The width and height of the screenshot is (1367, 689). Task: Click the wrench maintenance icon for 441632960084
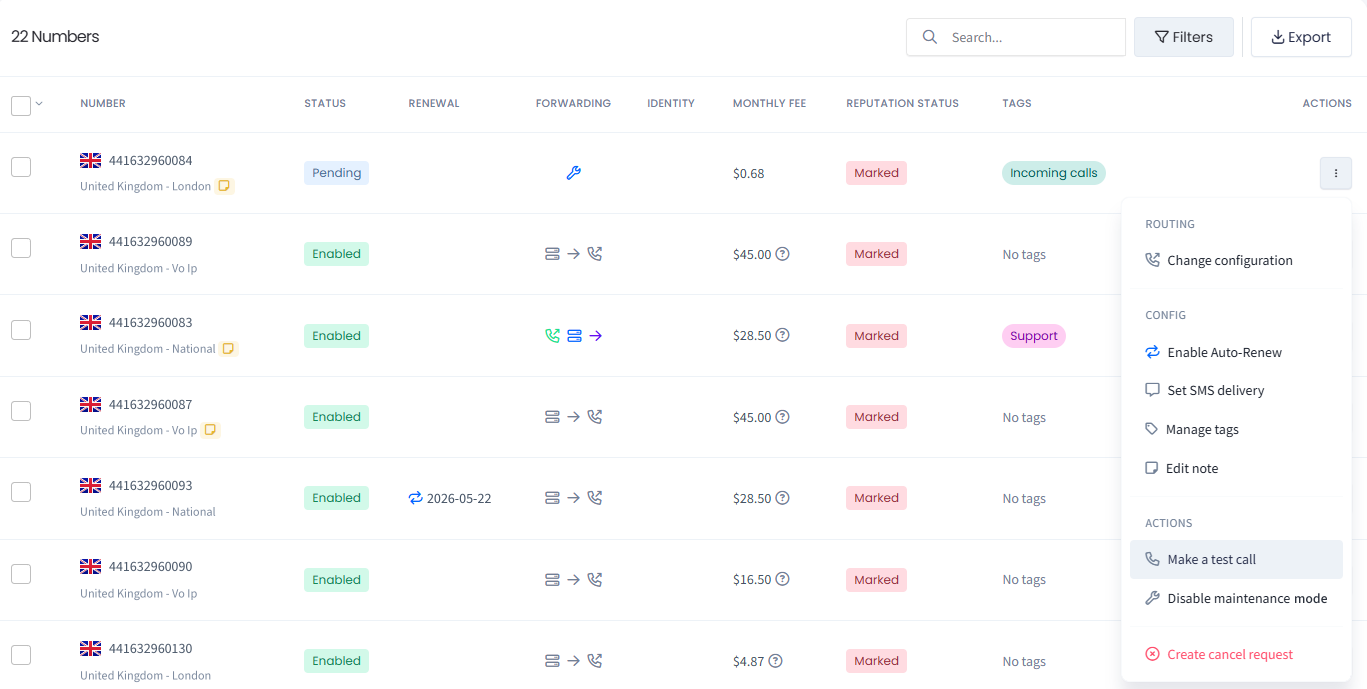pos(573,173)
